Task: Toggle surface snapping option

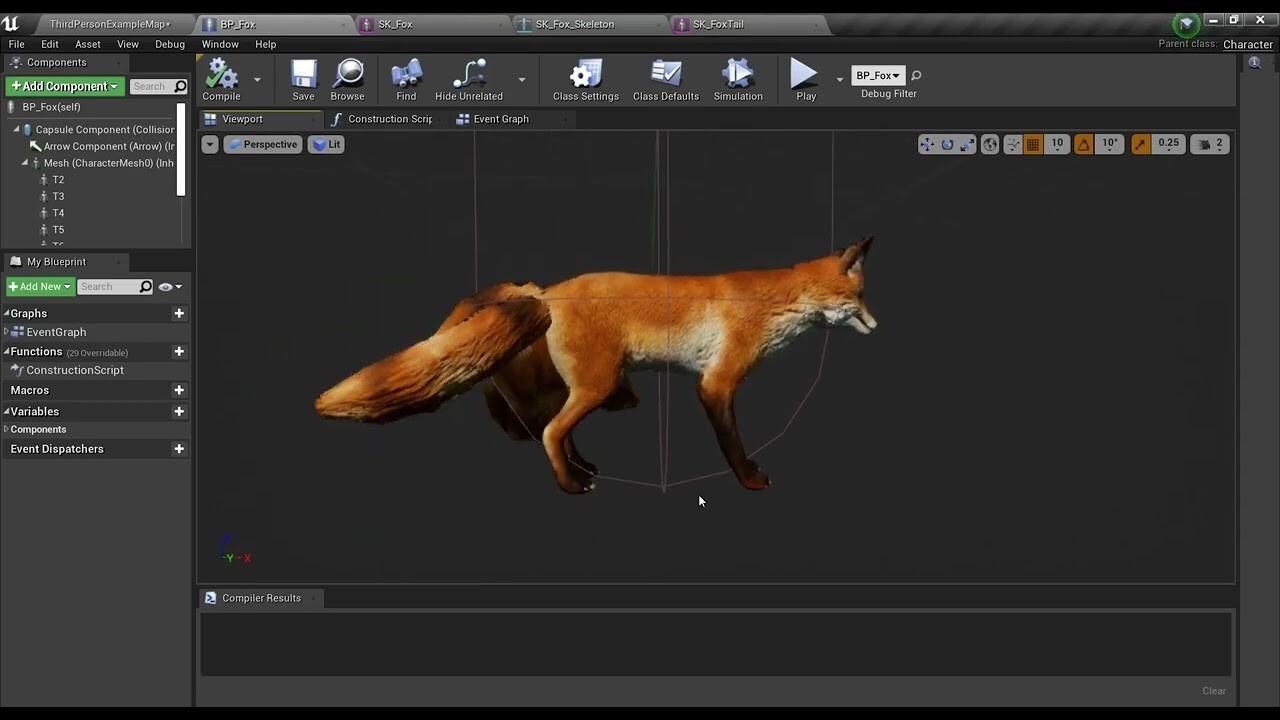Action: coord(1013,144)
